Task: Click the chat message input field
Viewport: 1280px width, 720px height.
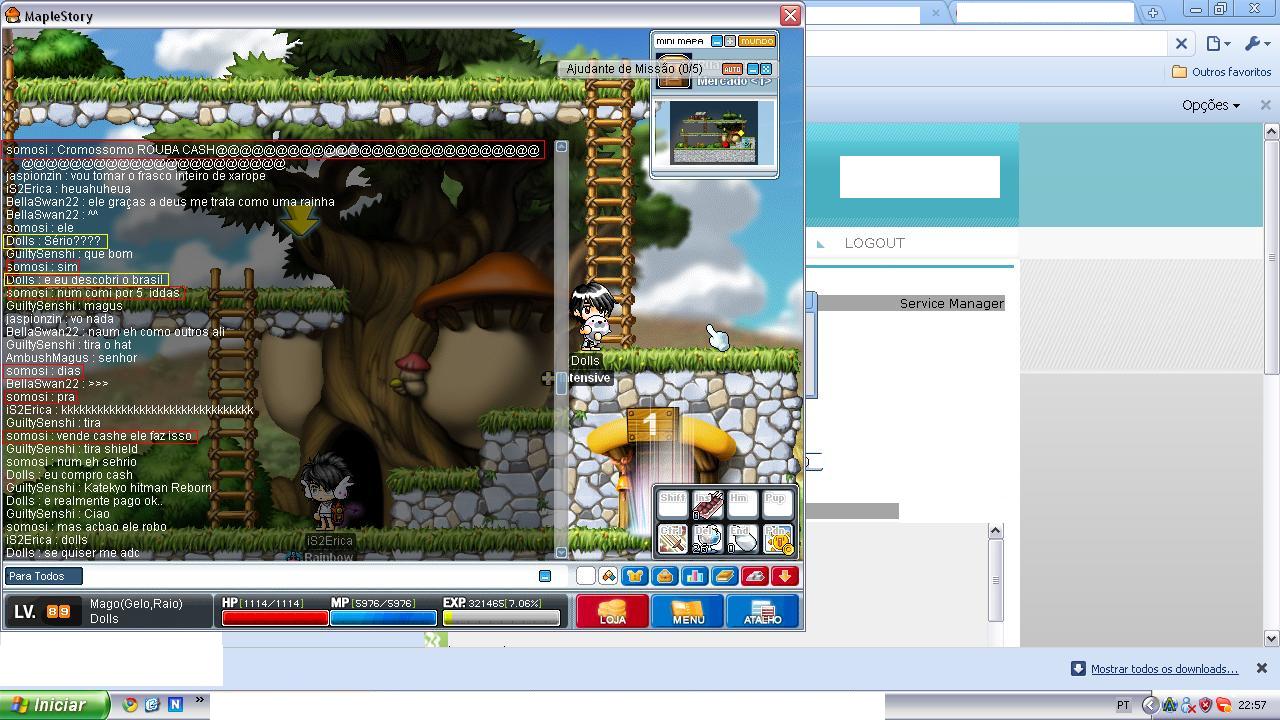Action: (310, 576)
